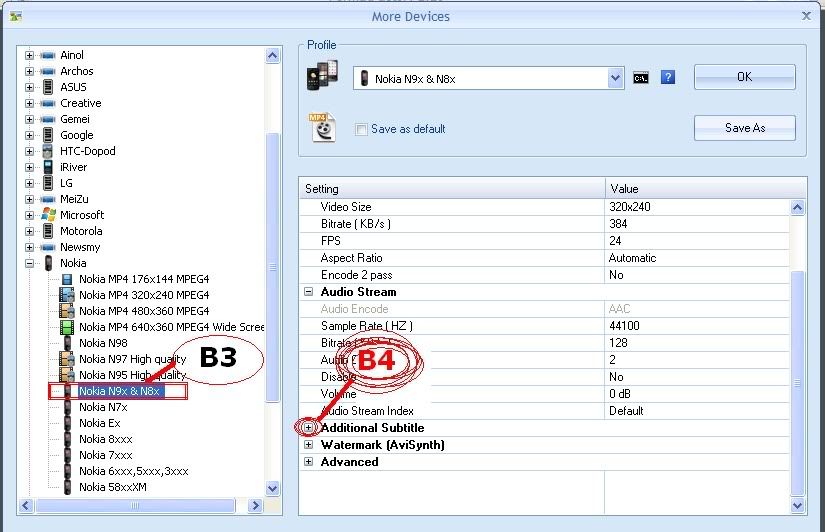Click the Value column header
The image size is (825, 532).
pyautogui.click(x=706, y=188)
